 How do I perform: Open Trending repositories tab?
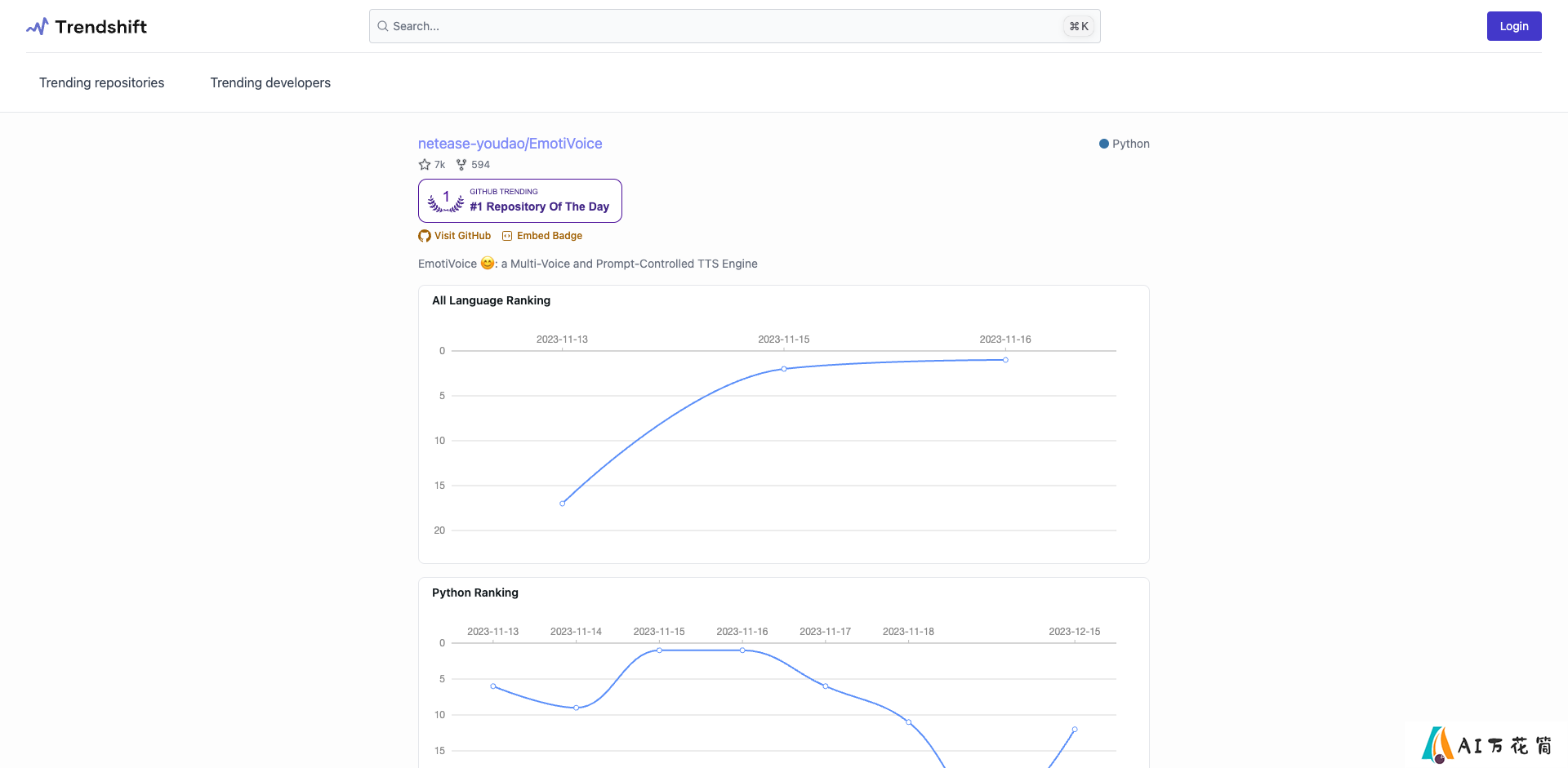101,82
